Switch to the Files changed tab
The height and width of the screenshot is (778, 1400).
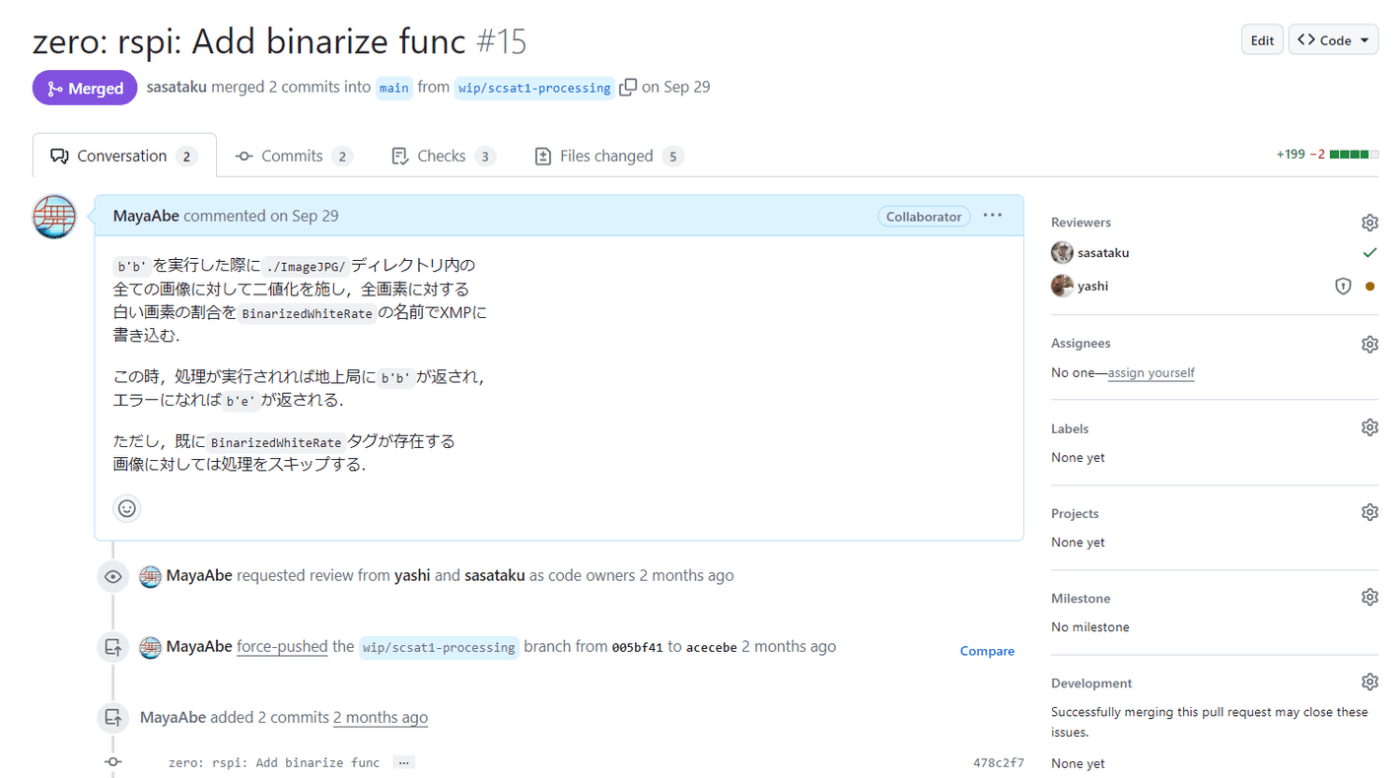[609, 156]
